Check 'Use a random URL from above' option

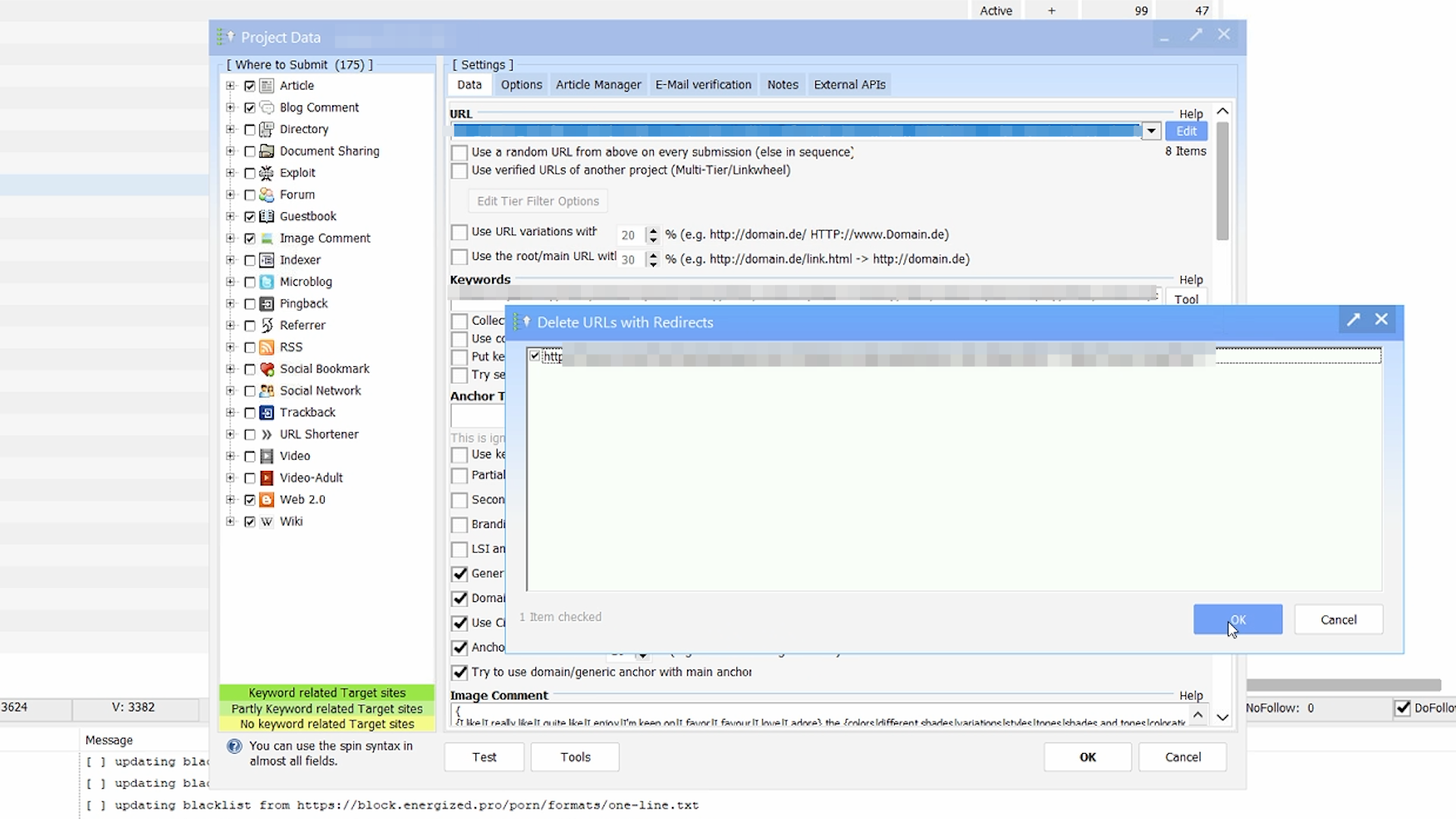tap(459, 152)
